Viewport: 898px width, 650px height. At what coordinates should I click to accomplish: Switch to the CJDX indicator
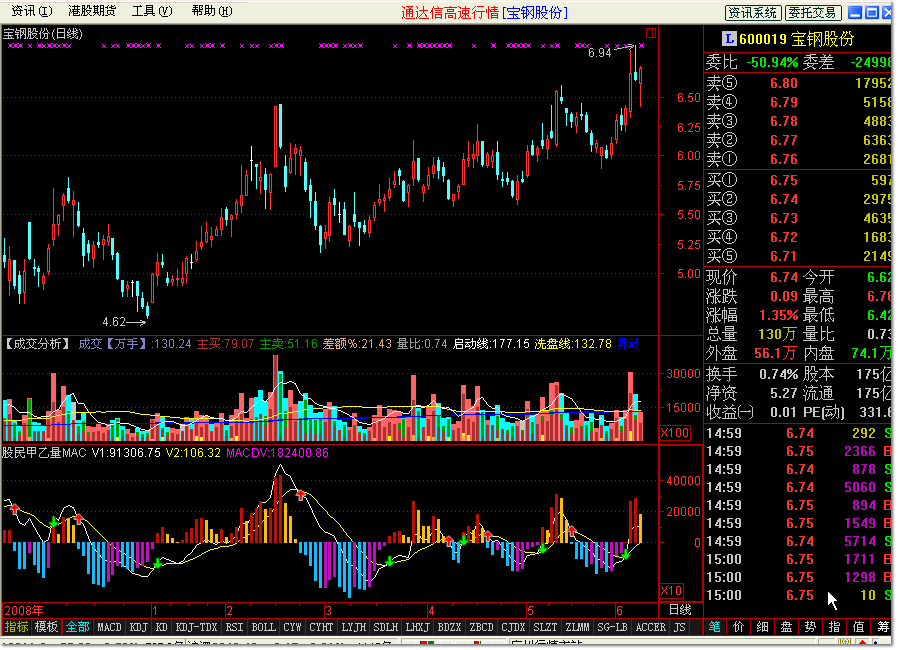pyautogui.click(x=514, y=627)
